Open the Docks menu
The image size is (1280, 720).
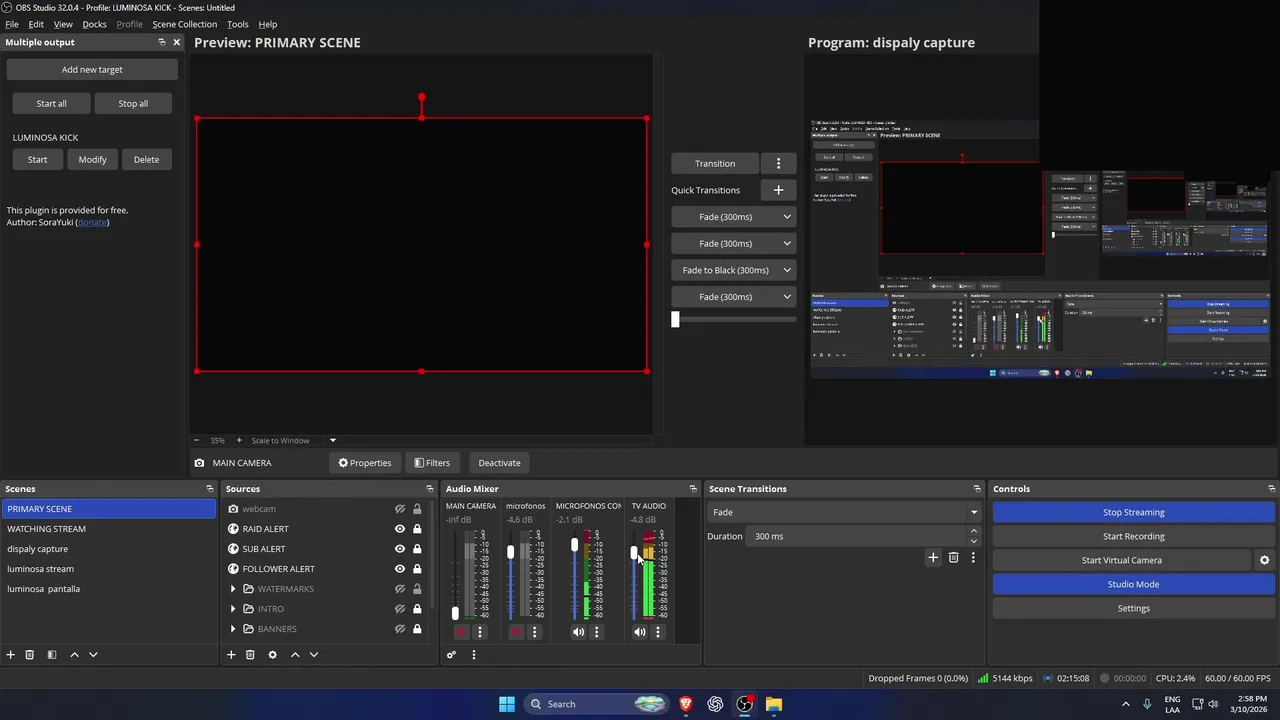point(94,24)
